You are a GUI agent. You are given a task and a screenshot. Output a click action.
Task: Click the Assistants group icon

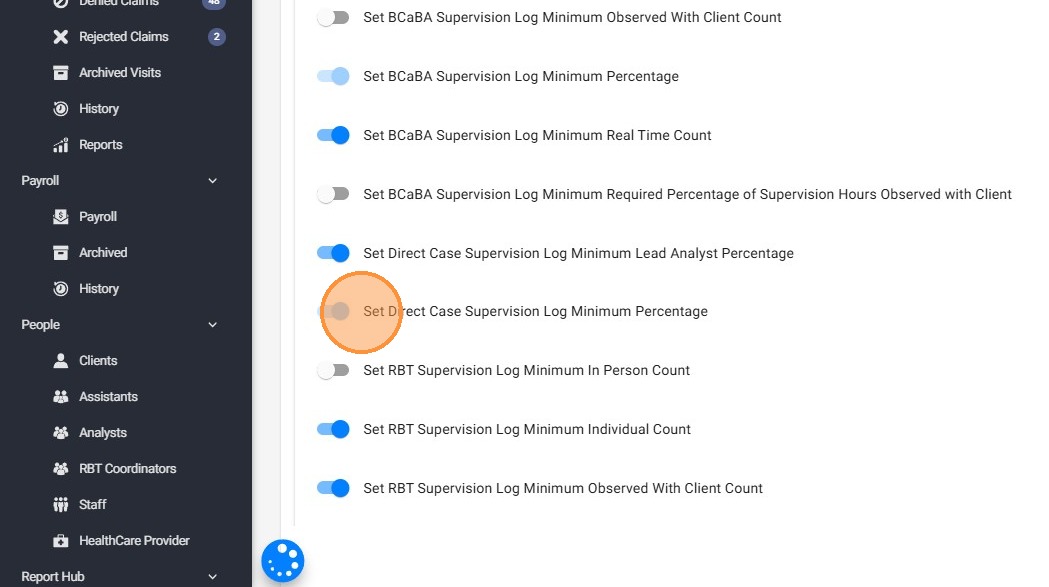coord(60,397)
